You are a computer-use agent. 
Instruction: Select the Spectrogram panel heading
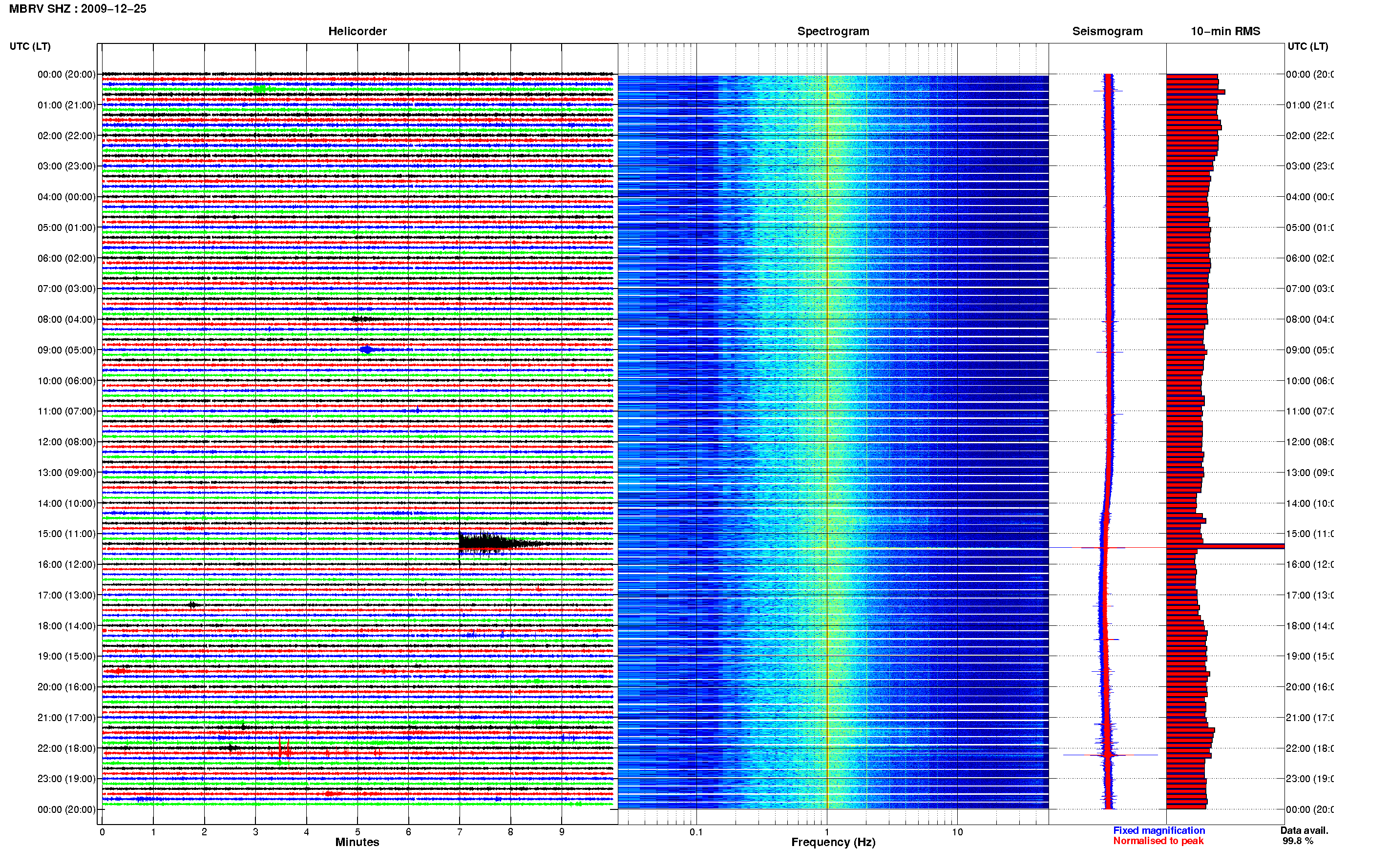click(833, 31)
